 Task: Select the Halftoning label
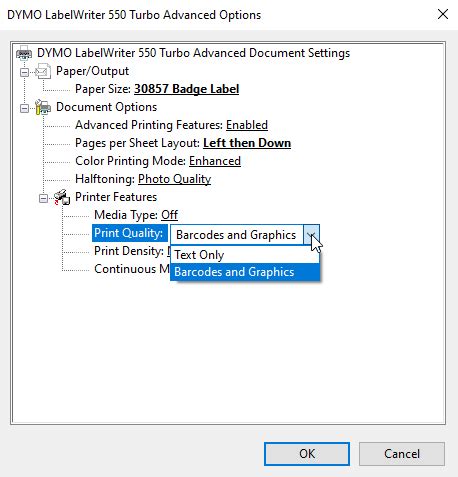pos(105,179)
